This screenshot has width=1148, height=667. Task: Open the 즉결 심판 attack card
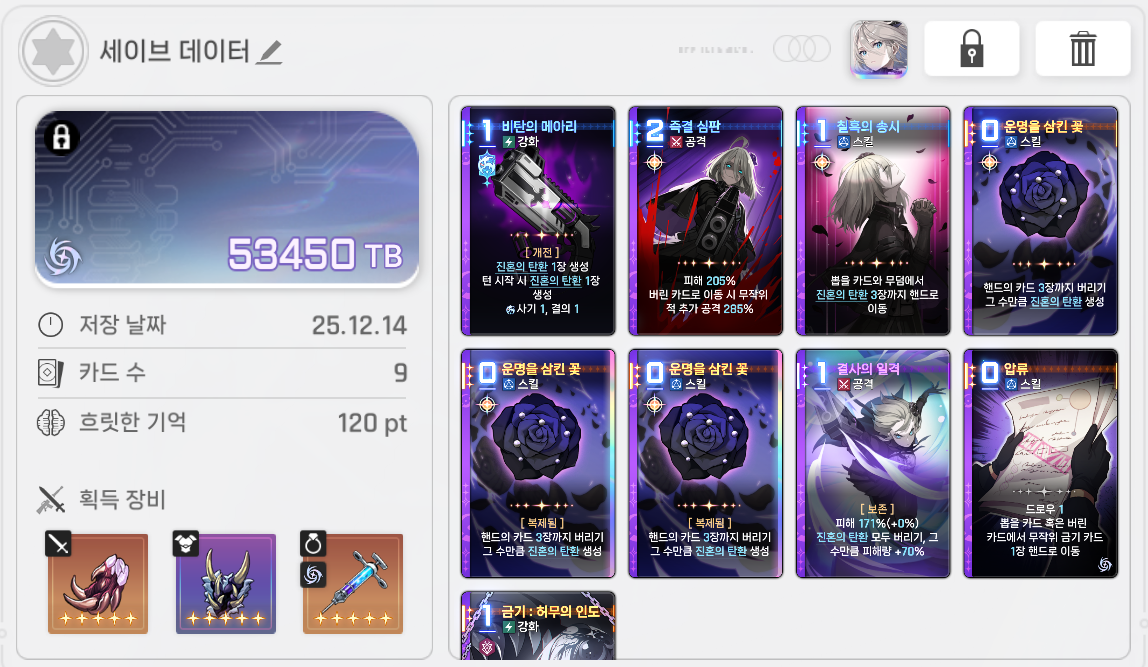pos(706,220)
